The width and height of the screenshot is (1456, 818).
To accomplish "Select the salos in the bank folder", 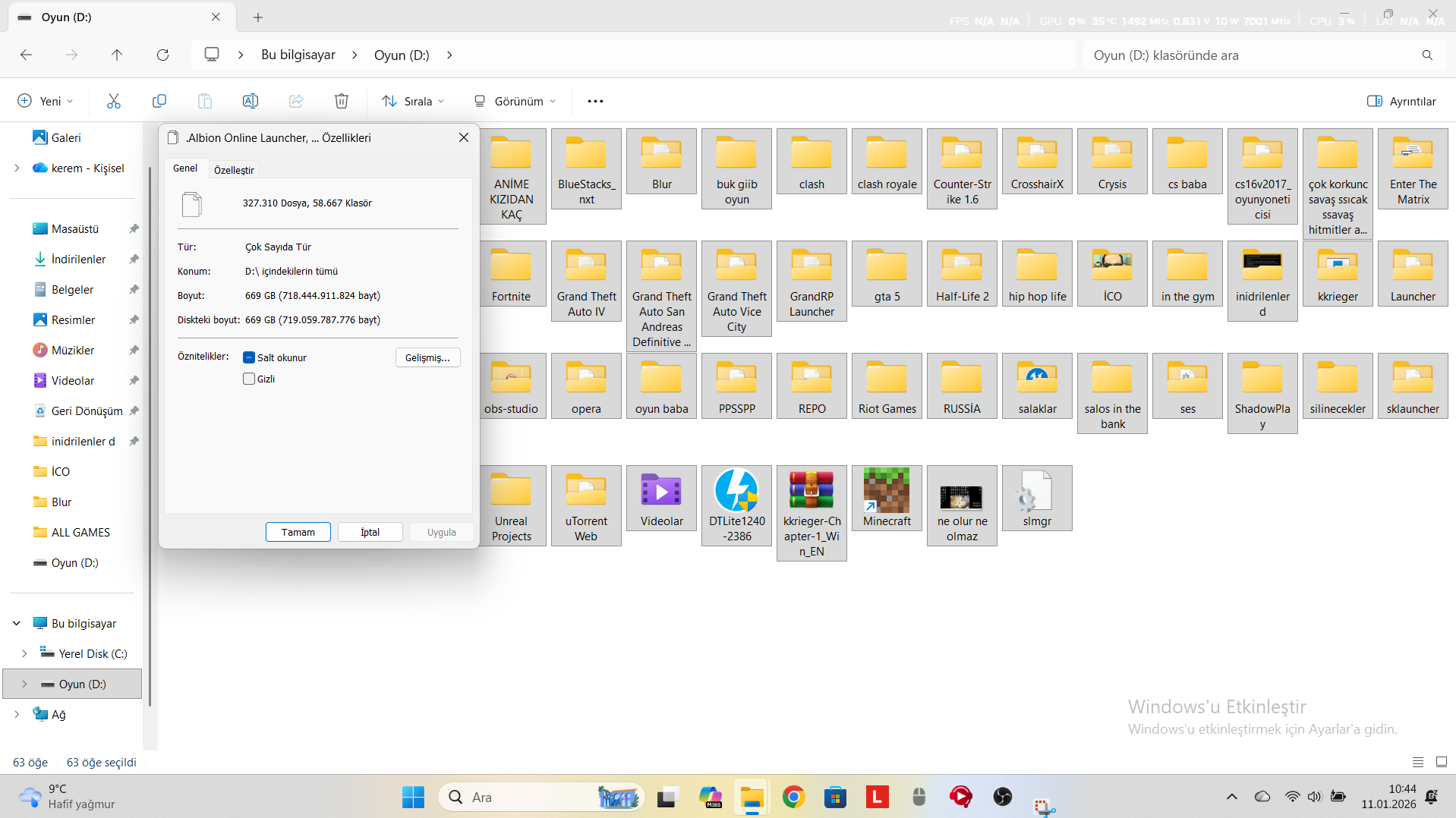I will click(1112, 394).
